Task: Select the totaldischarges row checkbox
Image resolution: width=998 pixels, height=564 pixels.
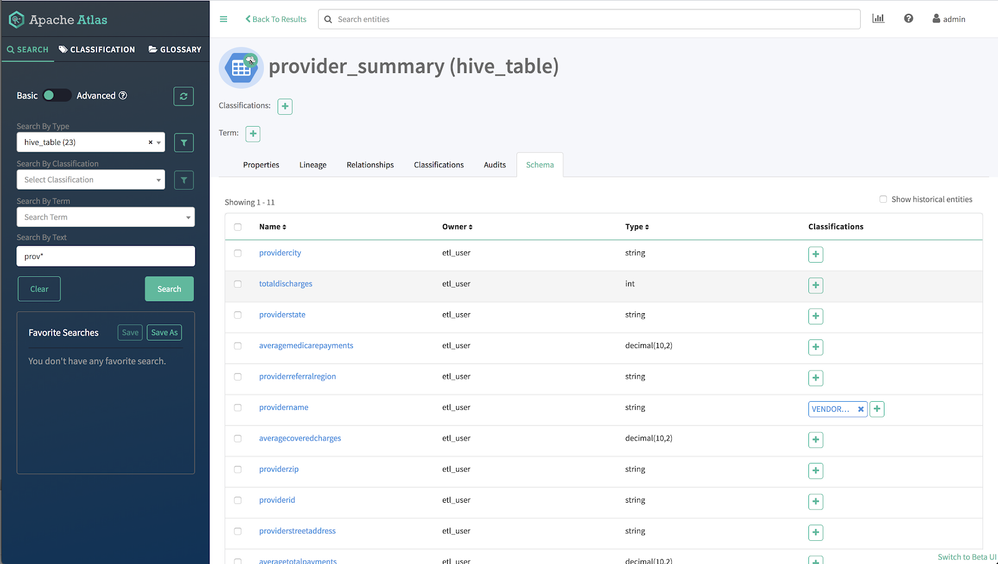Action: pos(238,284)
